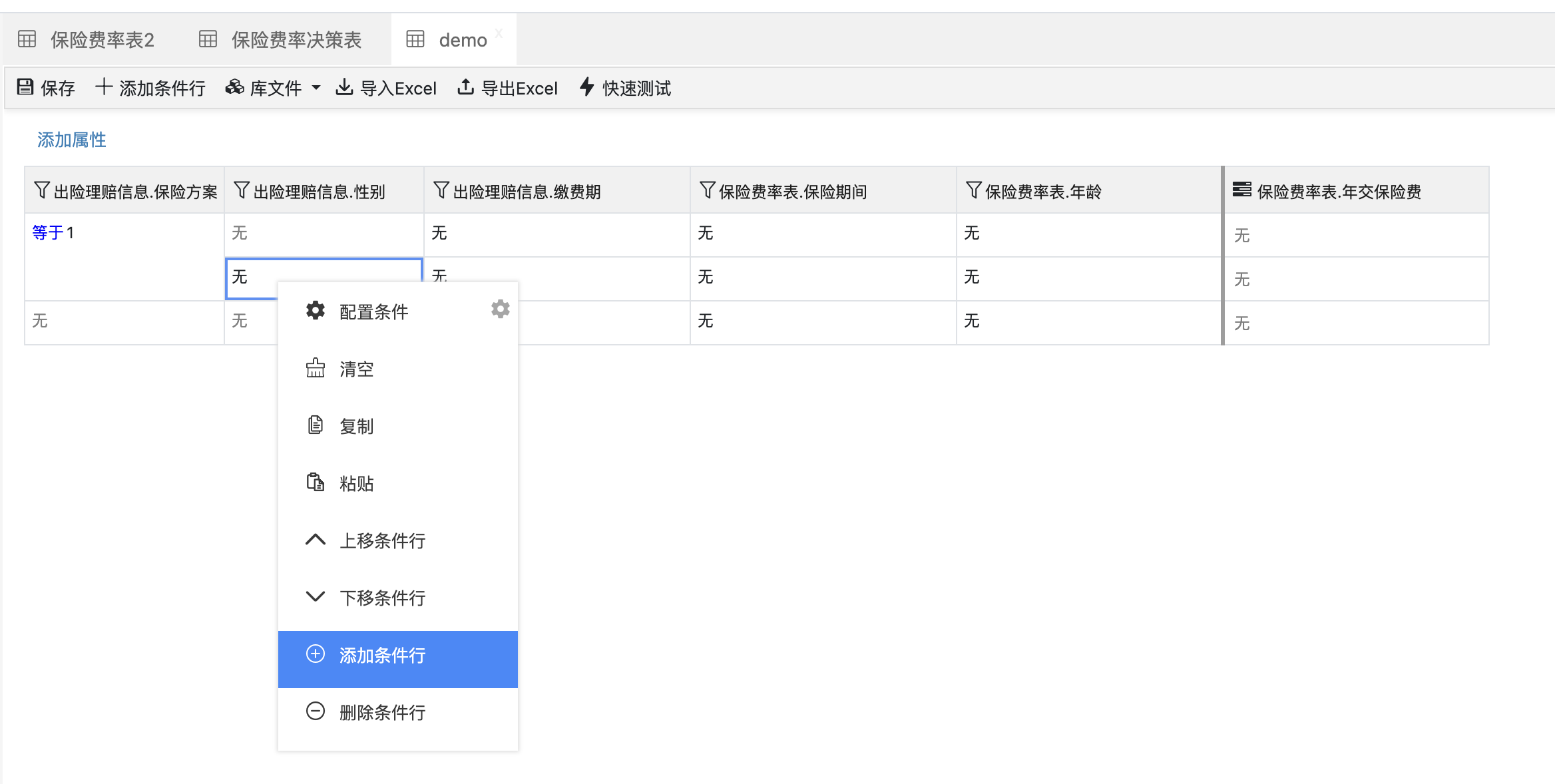
Task: Click the save disk icon
Action: 25,87
